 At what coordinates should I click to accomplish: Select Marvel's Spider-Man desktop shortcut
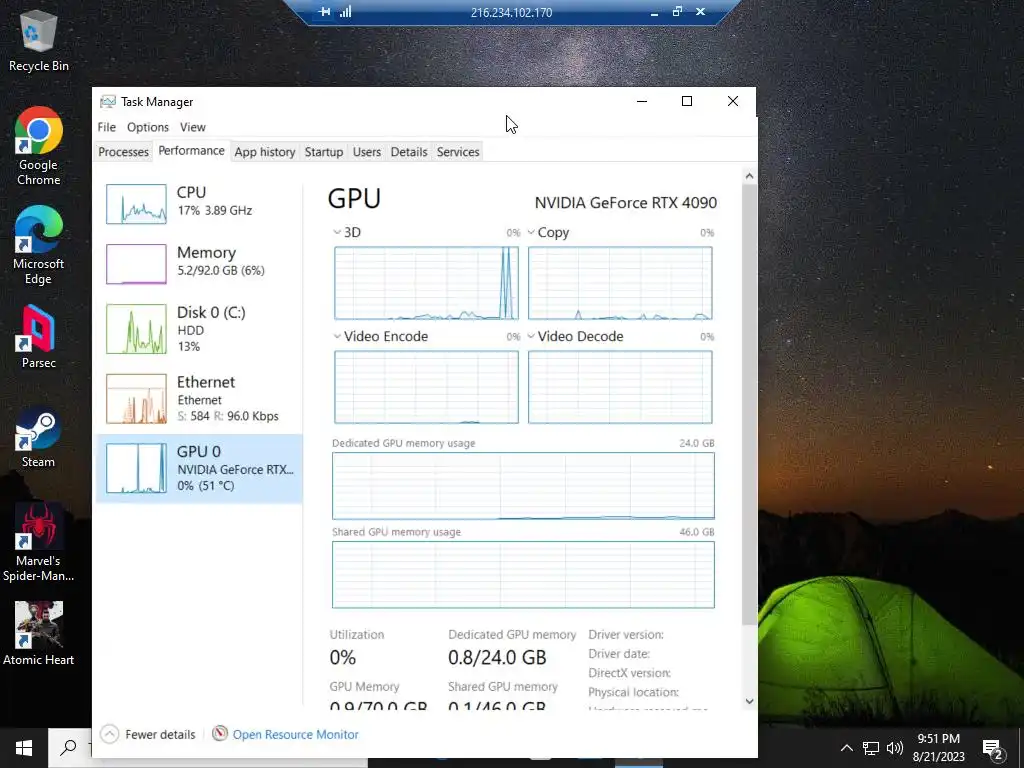[x=39, y=542]
